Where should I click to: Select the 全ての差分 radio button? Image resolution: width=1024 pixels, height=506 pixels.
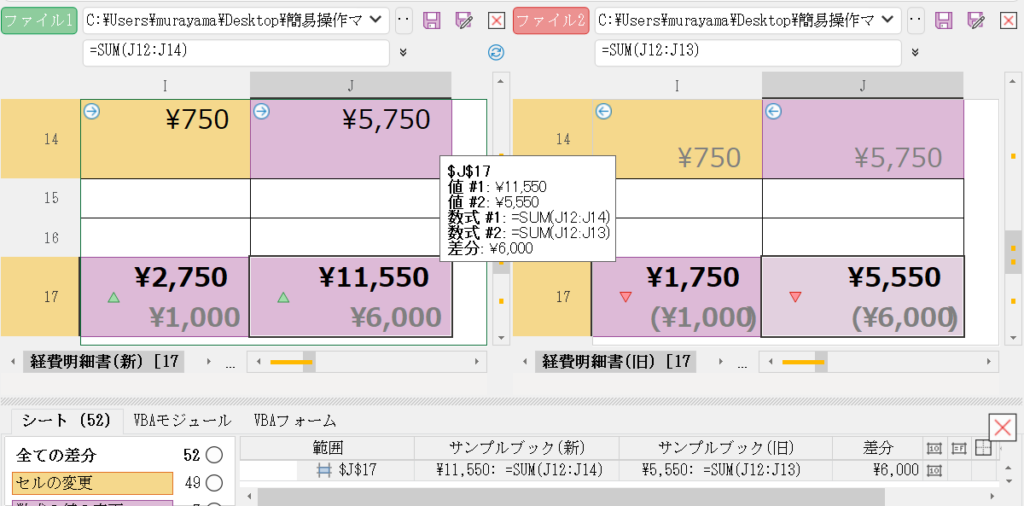[214, 456]
